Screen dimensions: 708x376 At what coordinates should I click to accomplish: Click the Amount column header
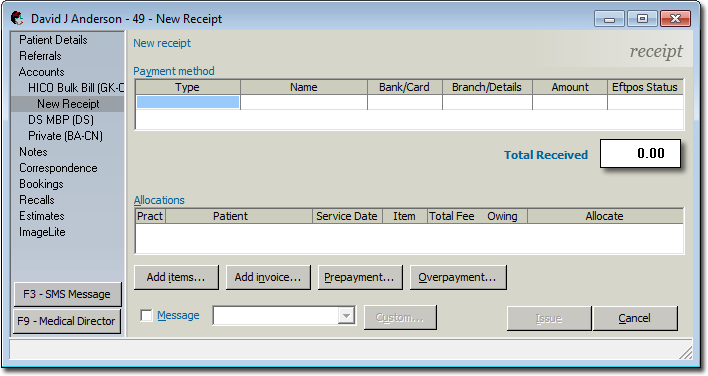coord(570,87)
